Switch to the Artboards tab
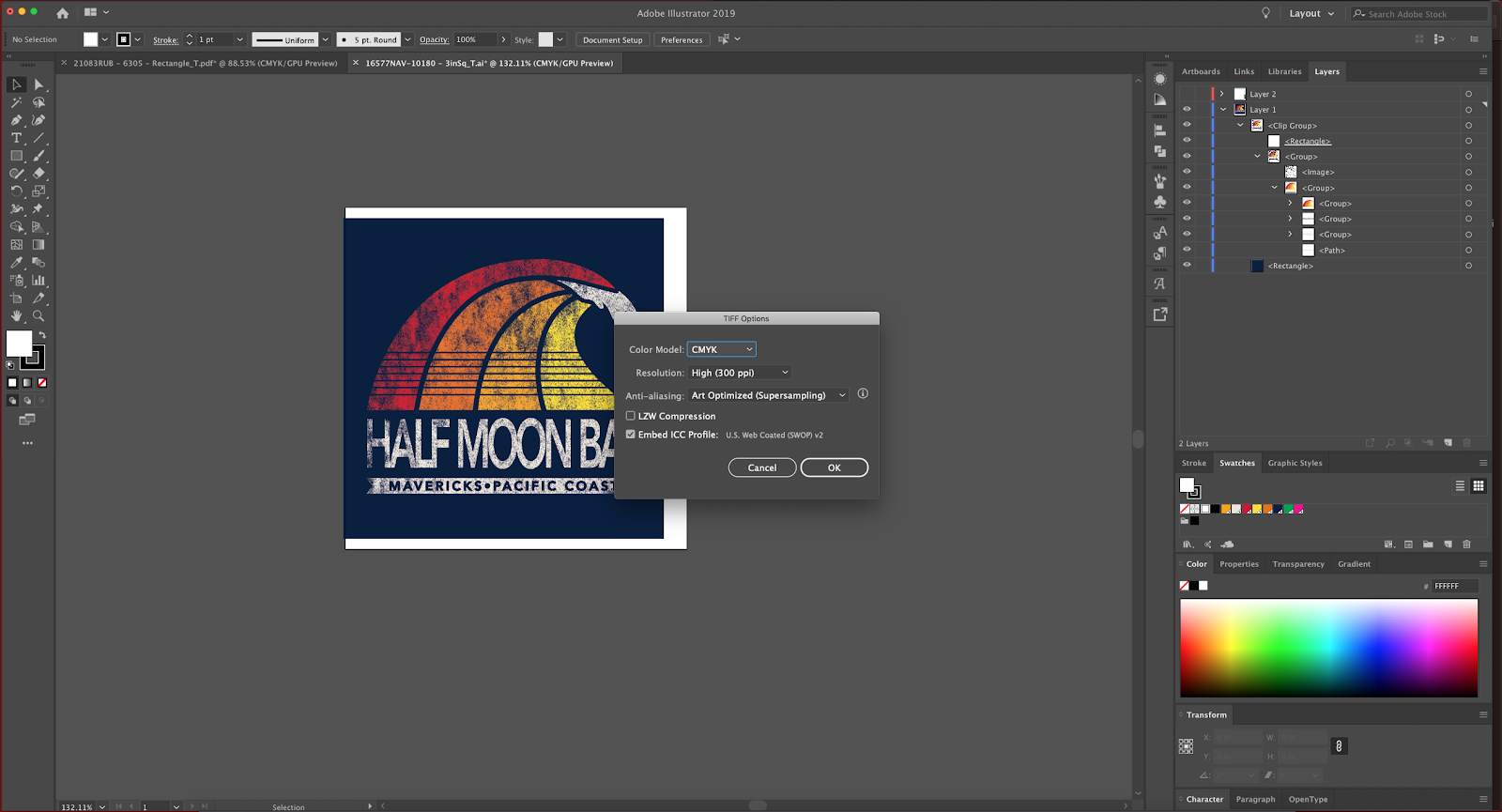 click(x=1201, y=71)
